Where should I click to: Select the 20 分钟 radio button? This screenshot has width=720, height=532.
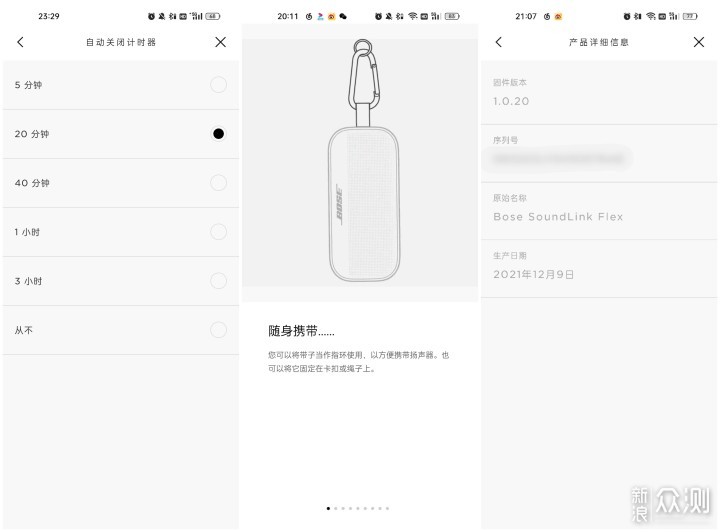point(219,134)
